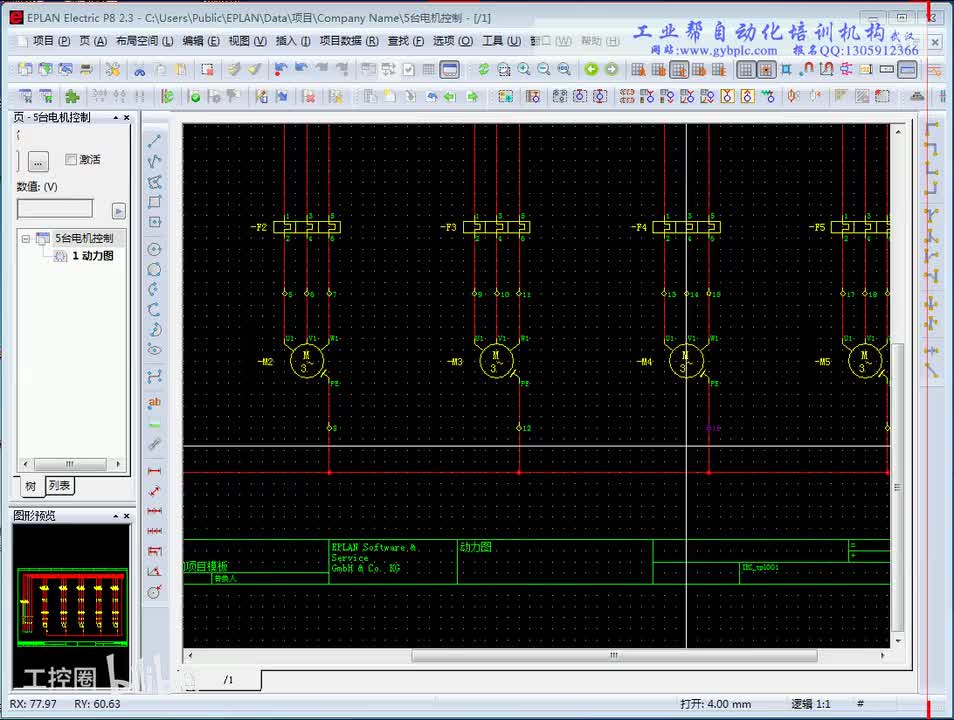Screen dimensions: 954x720
Task: Toggle the grid display button
Action: click(745, 69)
